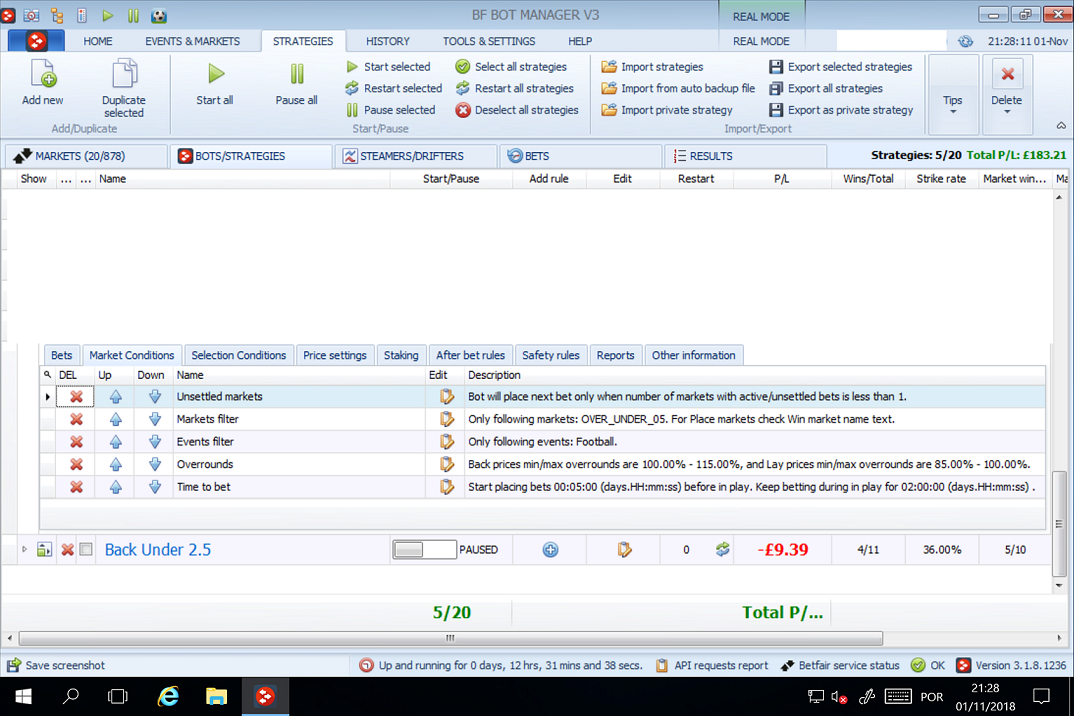The width and height of the screenshot is (1074, 716).
Task: Click Save screenshot in status bar
Action: 56,665
